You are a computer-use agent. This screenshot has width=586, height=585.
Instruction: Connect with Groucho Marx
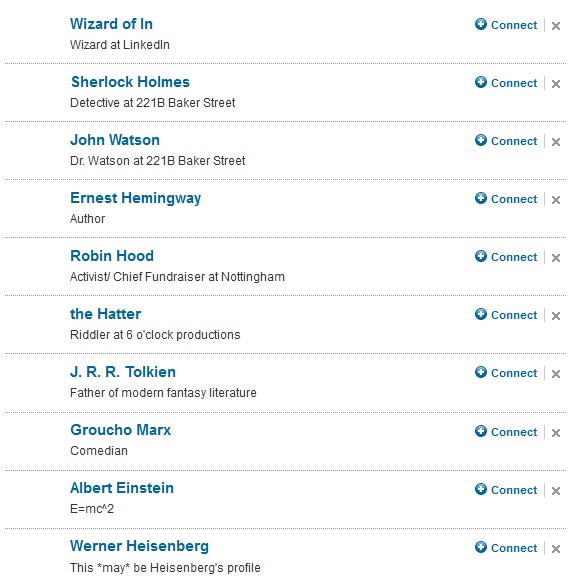pyautogui.click(x=514, y=432)
